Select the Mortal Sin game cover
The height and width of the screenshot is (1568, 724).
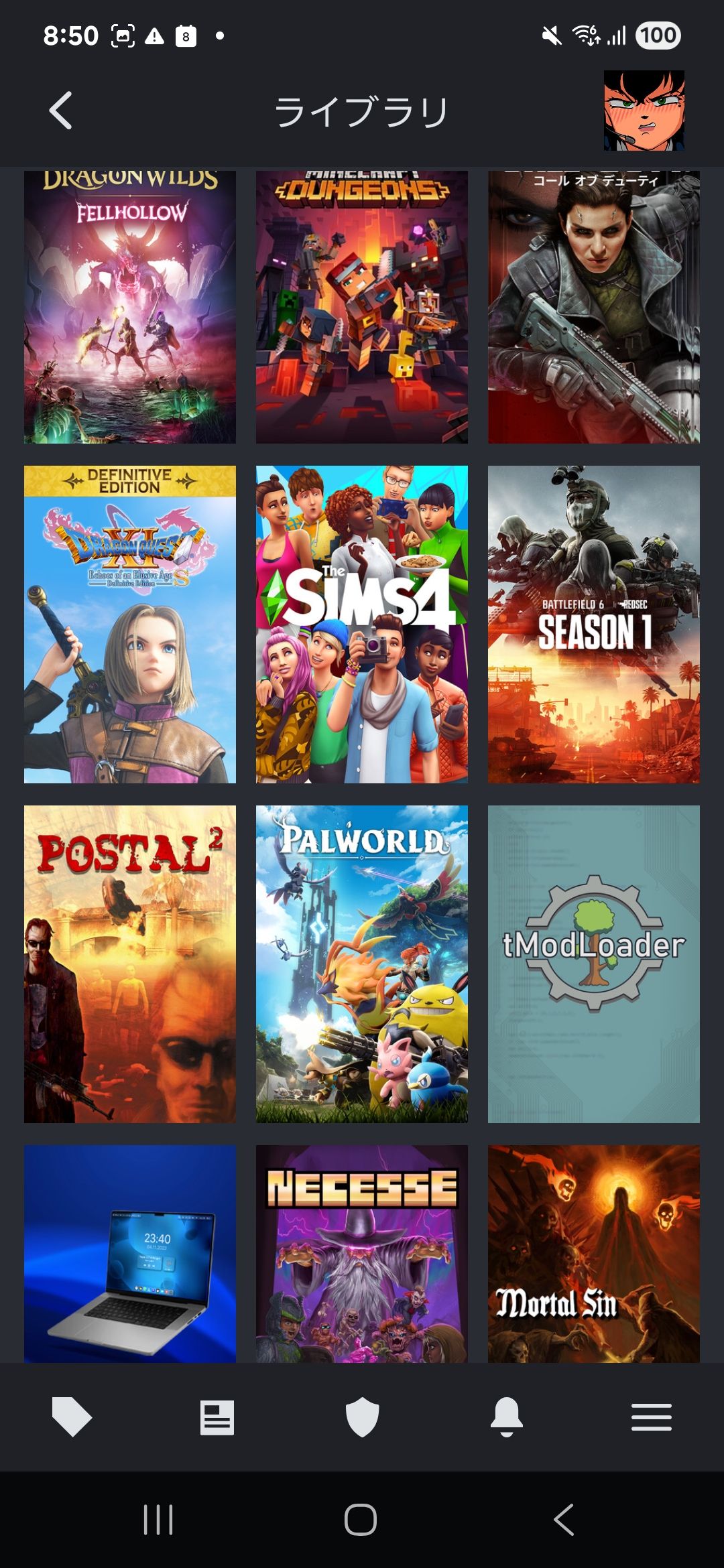point(594,1254)
